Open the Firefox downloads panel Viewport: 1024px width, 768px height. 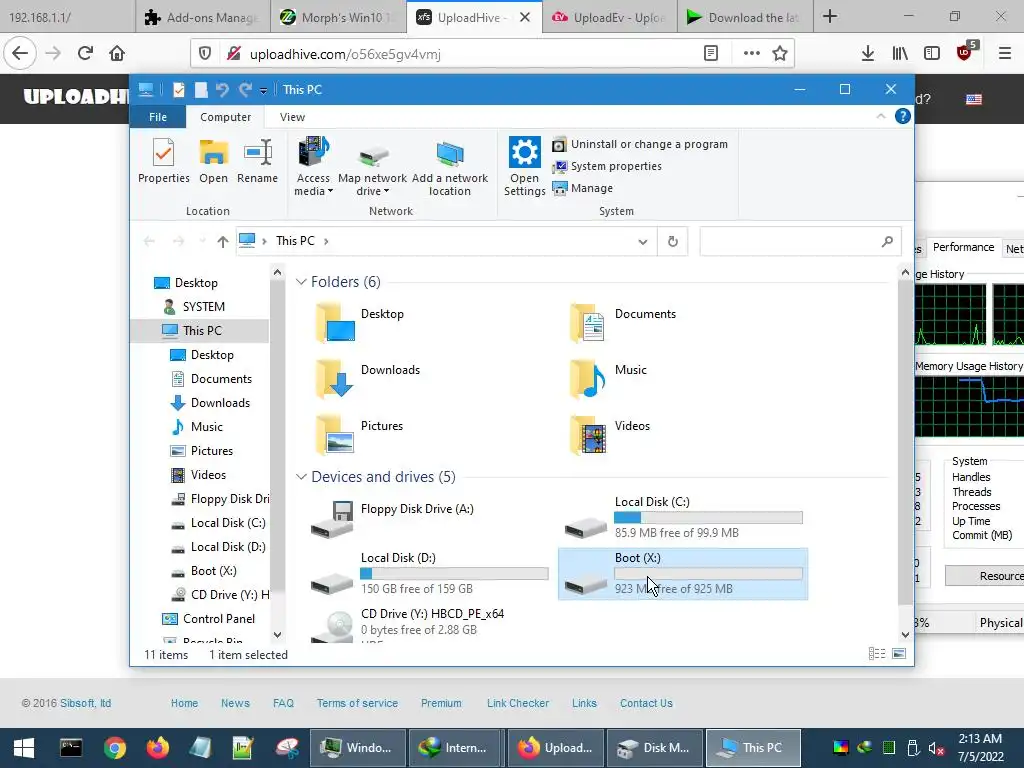pos(868,54)
